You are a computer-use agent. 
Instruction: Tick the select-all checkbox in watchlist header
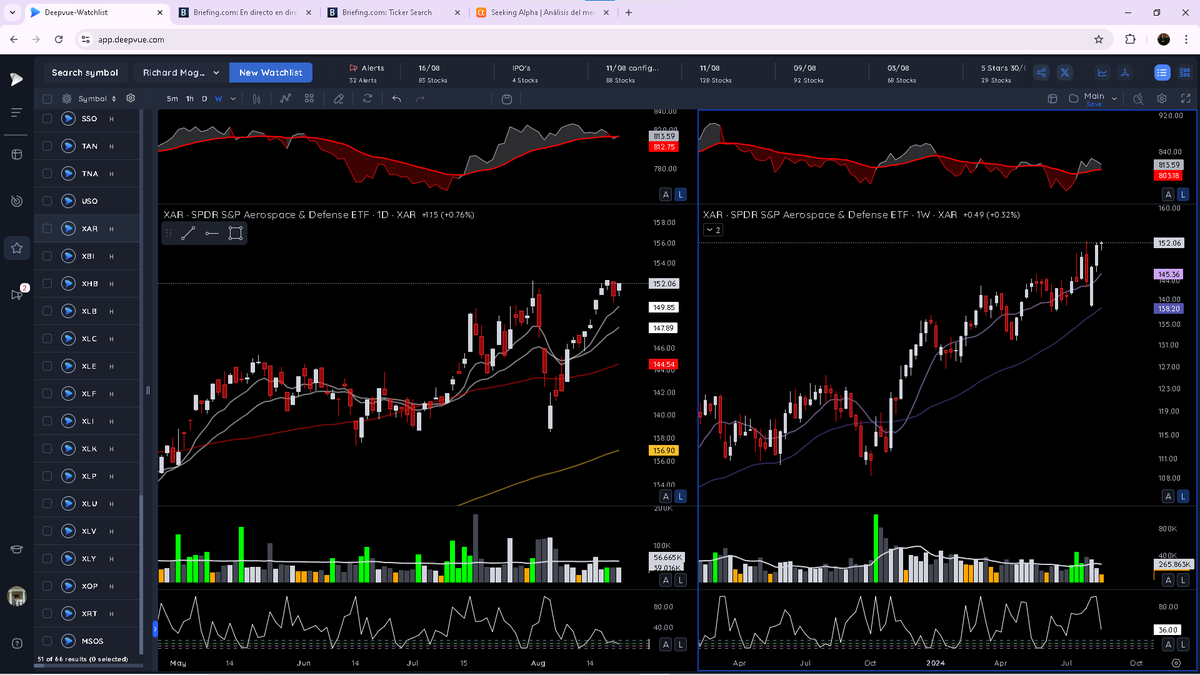47,99
